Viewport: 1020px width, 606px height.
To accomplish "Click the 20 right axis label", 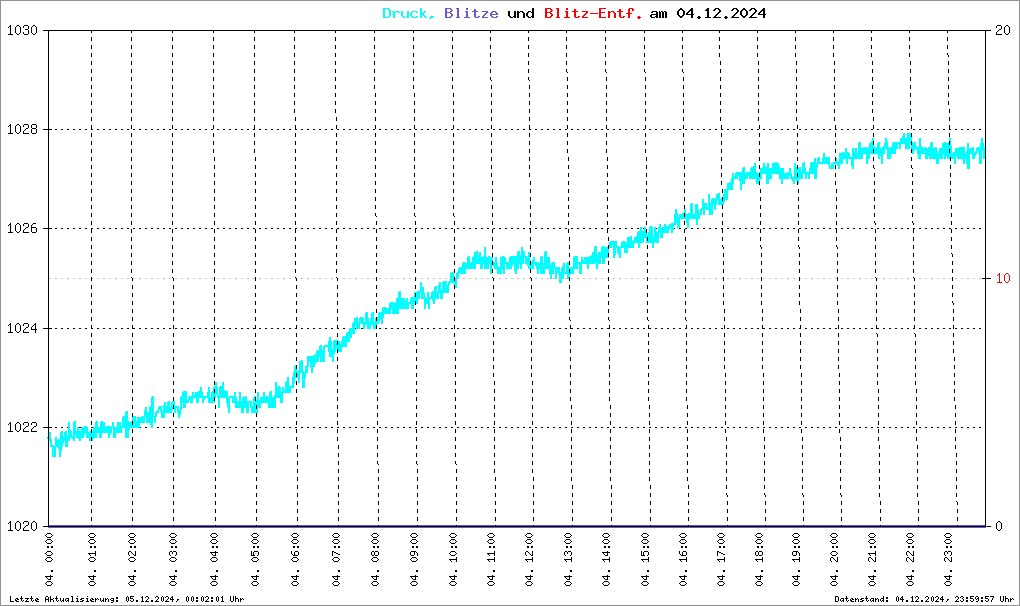I will point(1002,31).
